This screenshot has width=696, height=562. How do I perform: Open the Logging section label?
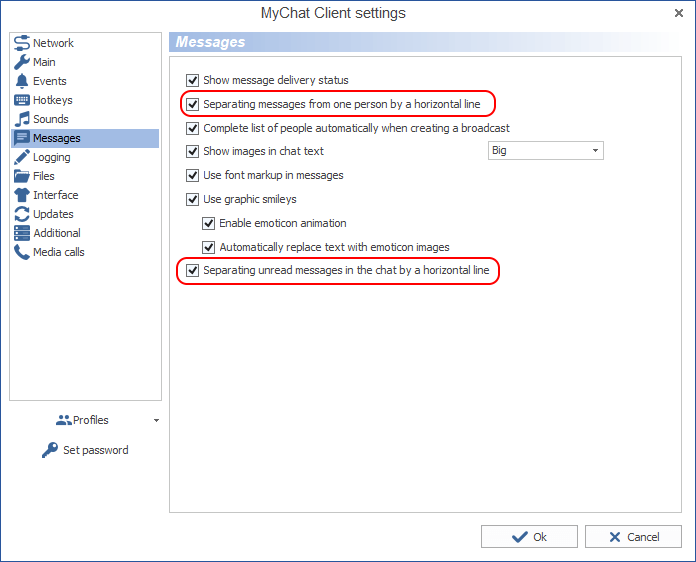[x=52, y=157]
